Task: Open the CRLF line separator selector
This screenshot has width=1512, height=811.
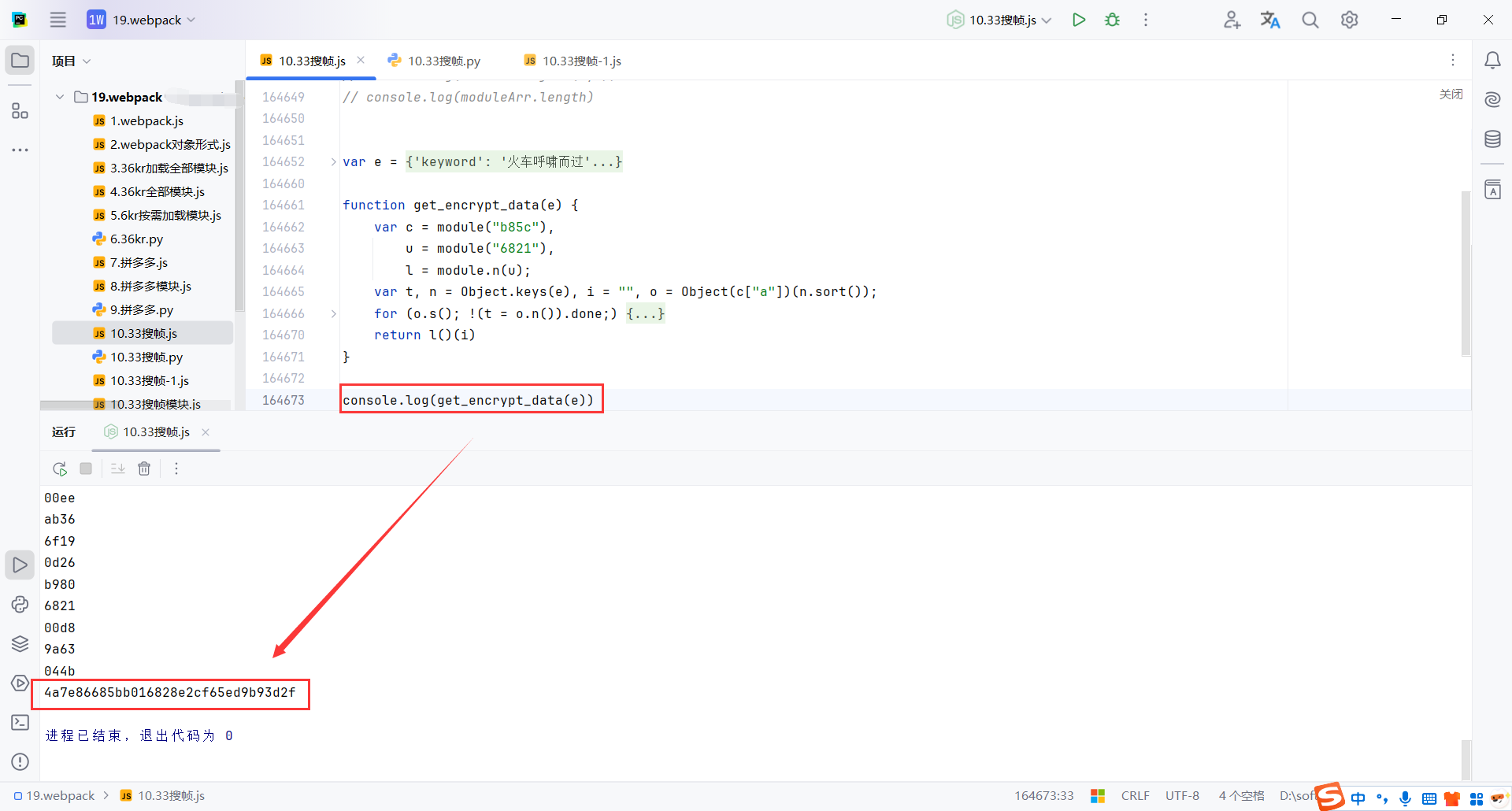Action: [1135, 795]
